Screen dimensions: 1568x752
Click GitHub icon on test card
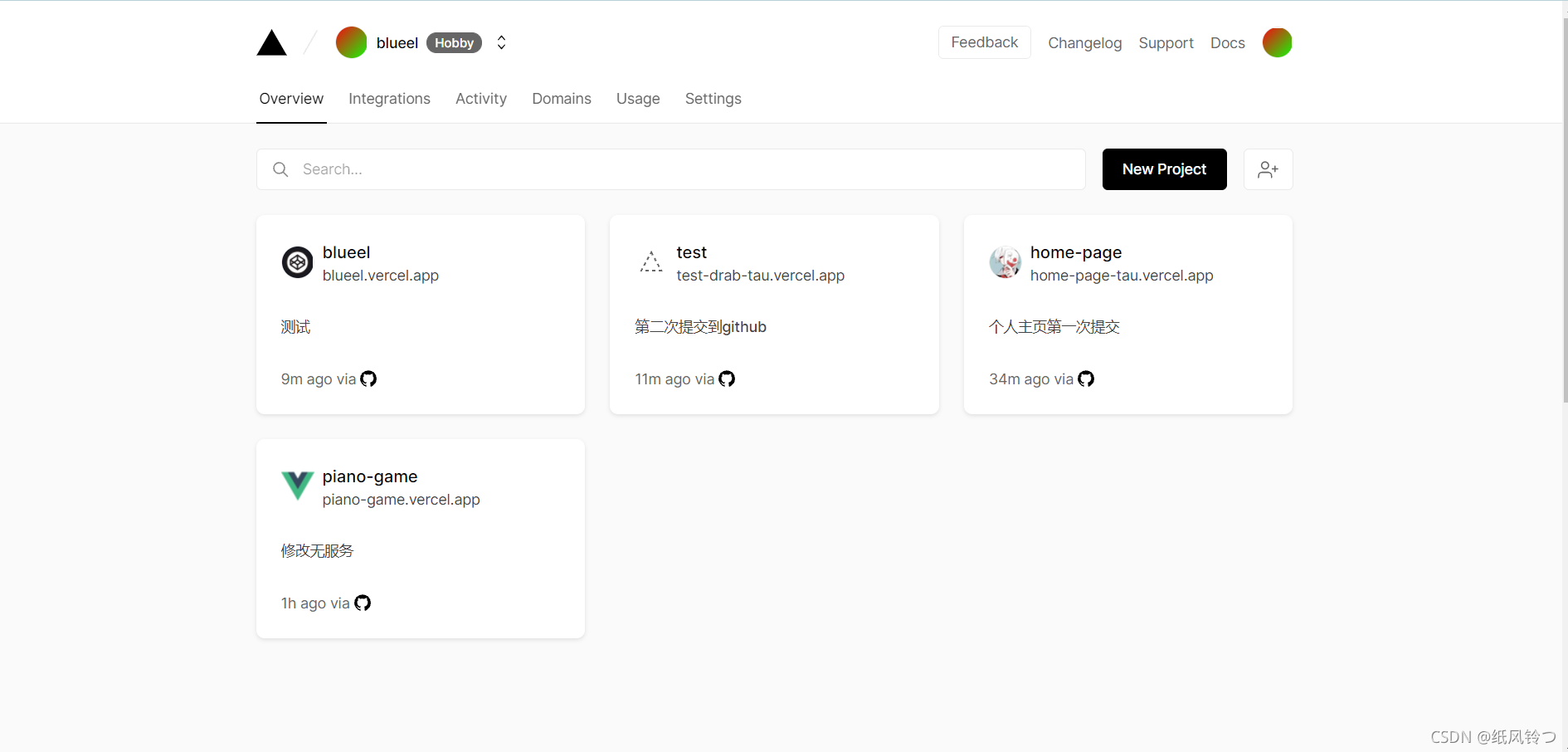(727, 378)
